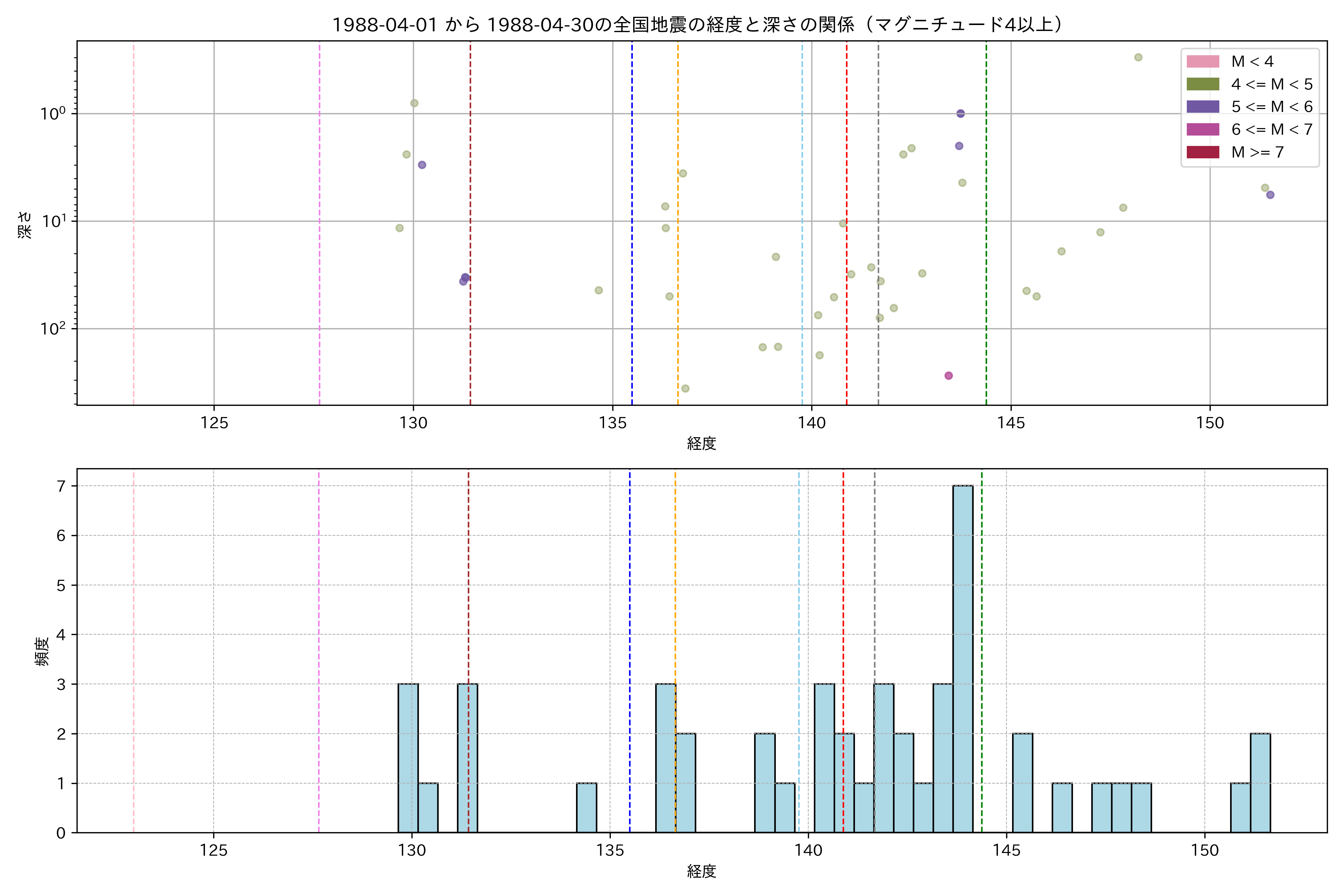
Task: Click the 145 tick label on the scatter x-axis
Action: pos(1011,423)
